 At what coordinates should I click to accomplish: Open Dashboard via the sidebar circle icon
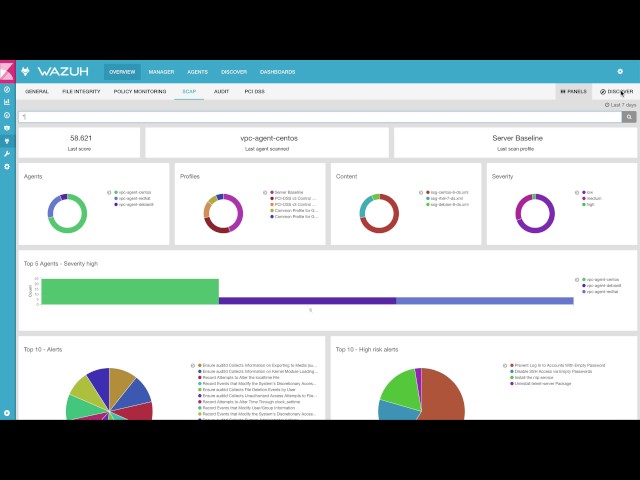pyautogui.click(x=7, y=115)
